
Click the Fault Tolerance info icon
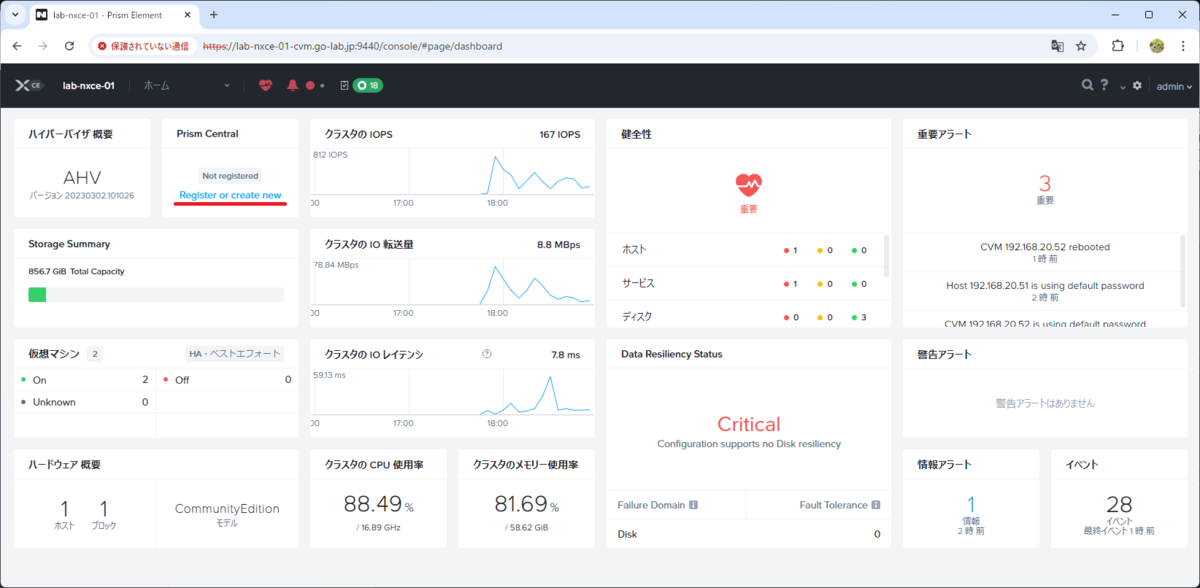[x=876, y=505]
